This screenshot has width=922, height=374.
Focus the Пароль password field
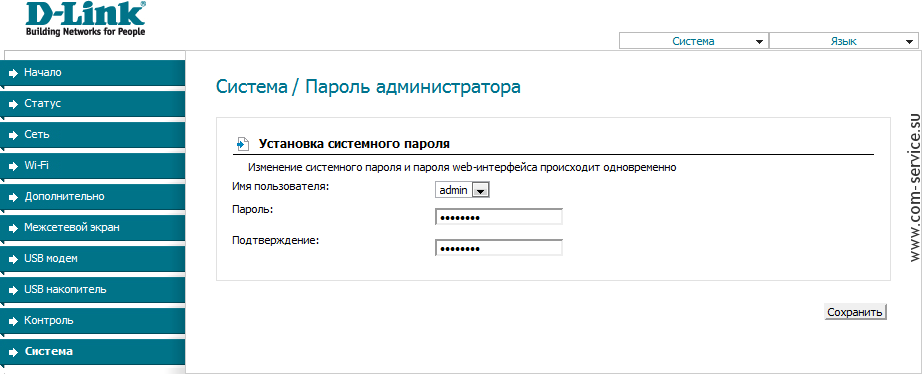click(x=499, y=217)
